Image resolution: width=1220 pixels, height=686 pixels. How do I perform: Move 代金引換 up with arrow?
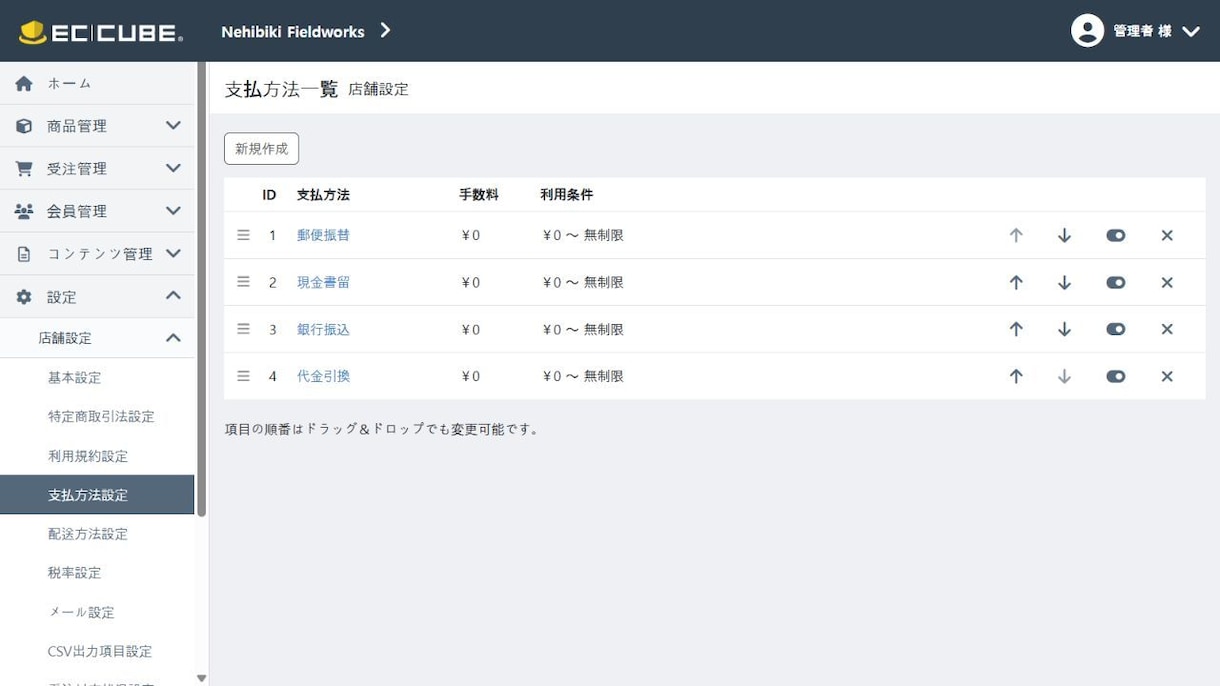1016,377
